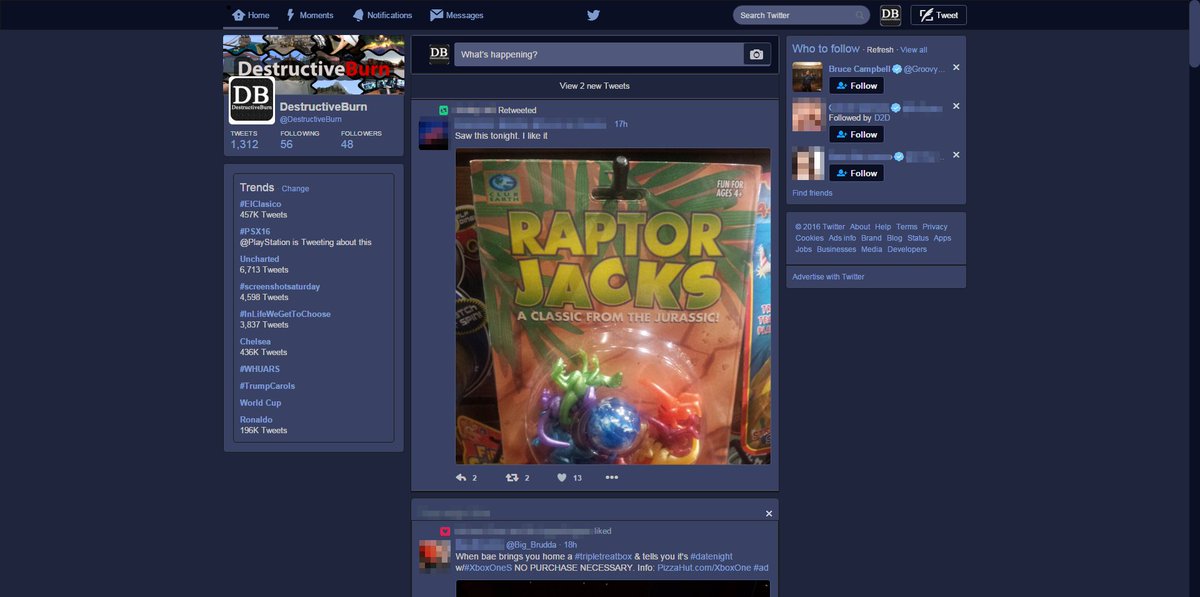1200x597 pixels.
Task: Follow the account followed by D2D
Action: pos(856,134)
